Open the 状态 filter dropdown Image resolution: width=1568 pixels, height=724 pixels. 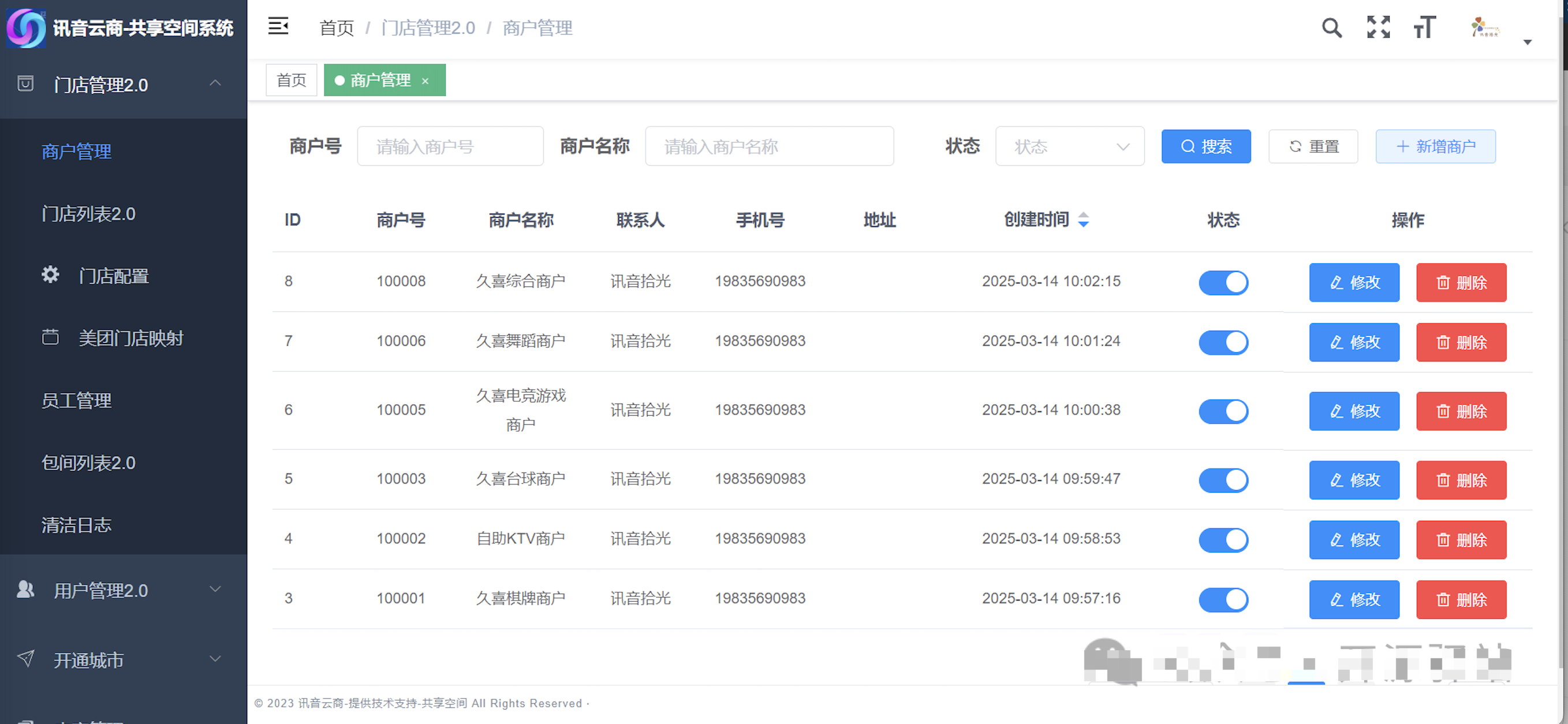[x=1069, y=147]
